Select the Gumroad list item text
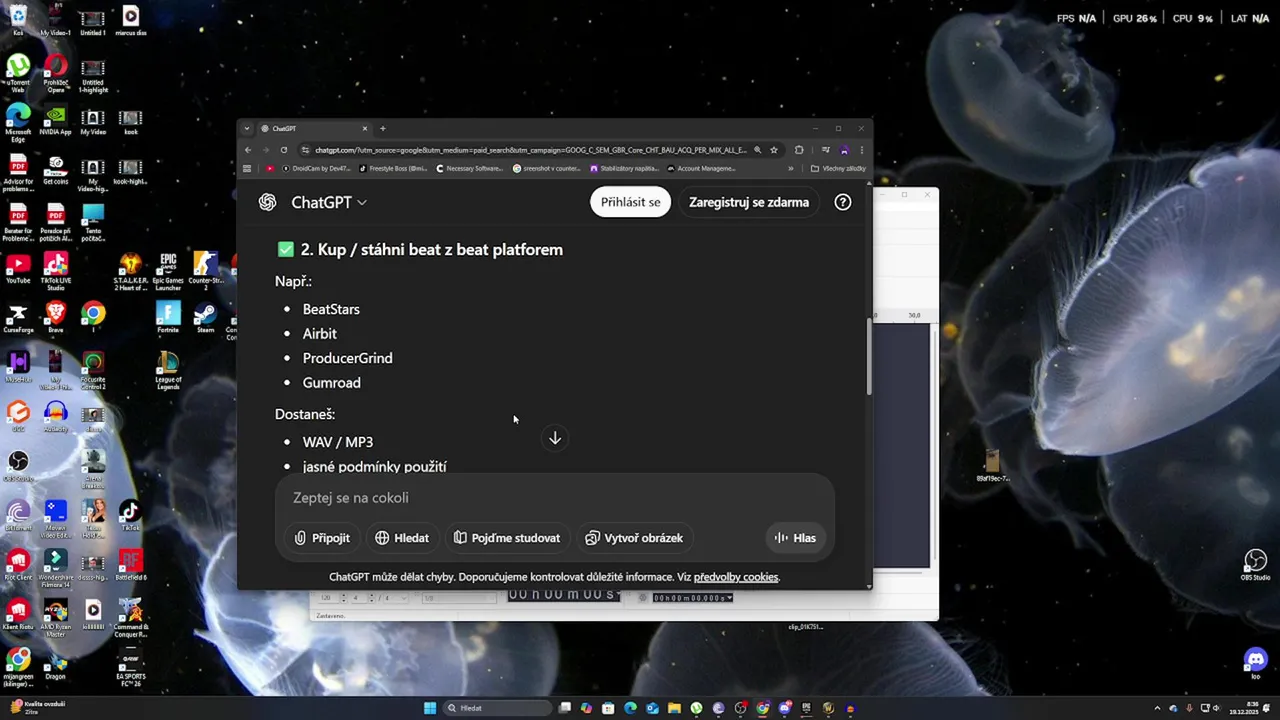Viewport: 1280px width, 720px height. (x=331, y=383)
